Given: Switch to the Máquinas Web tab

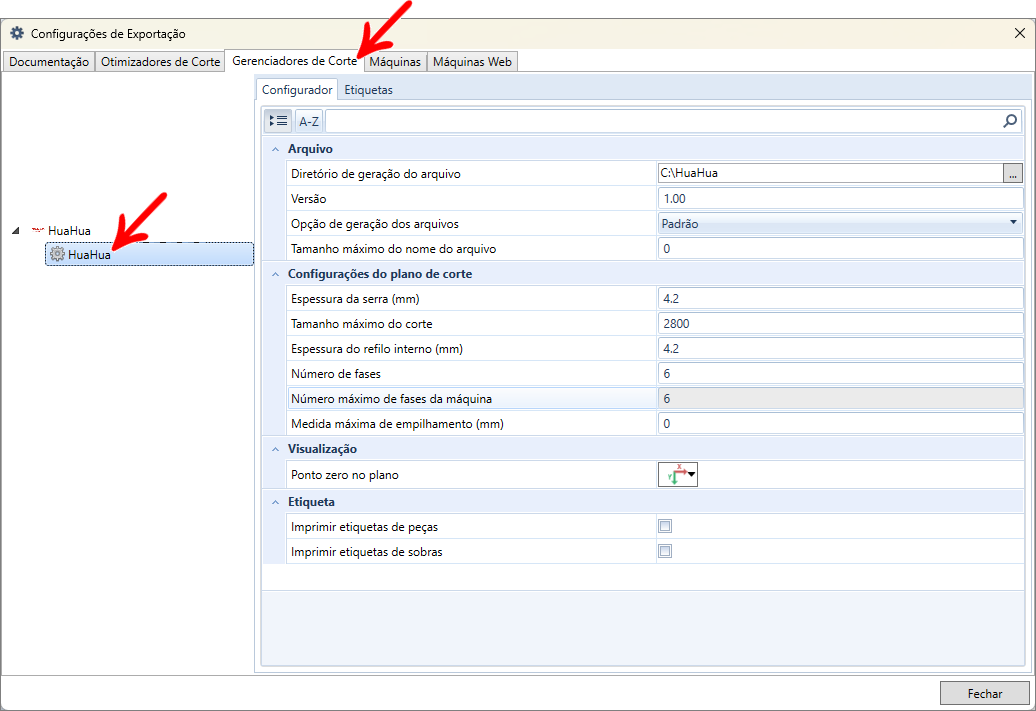Looking at the screenshot, I should point(472,61).
